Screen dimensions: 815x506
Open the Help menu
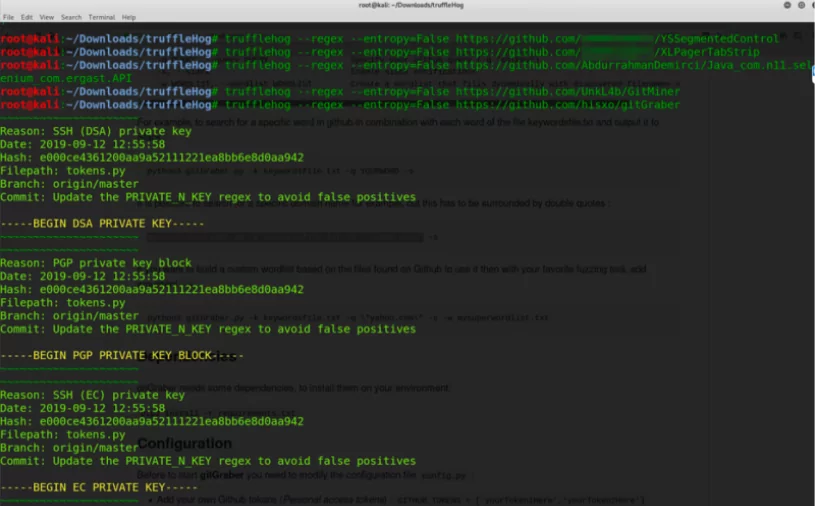(128, 17)
